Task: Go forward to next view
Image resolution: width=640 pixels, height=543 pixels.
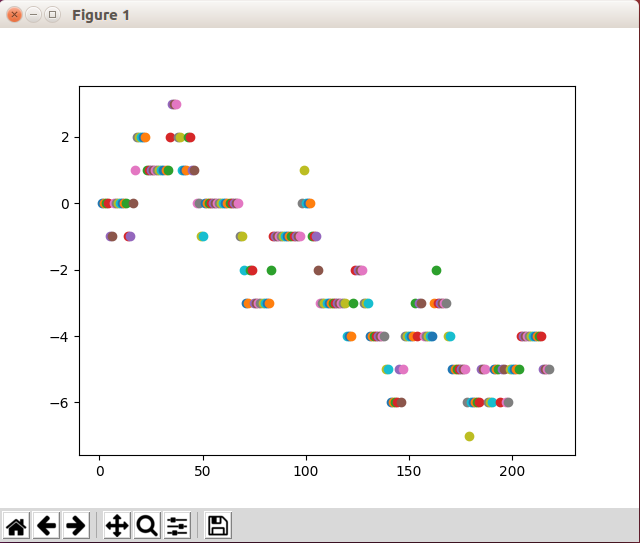Action: click(76, 525)
